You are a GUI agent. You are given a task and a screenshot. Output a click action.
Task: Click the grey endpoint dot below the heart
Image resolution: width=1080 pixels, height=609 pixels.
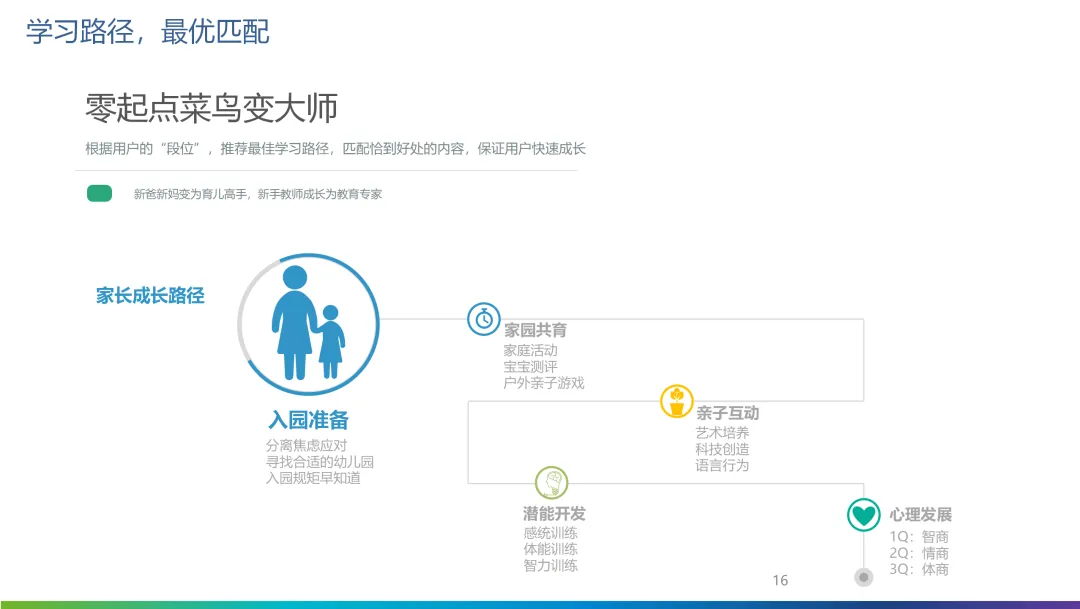tap(863, 577)
